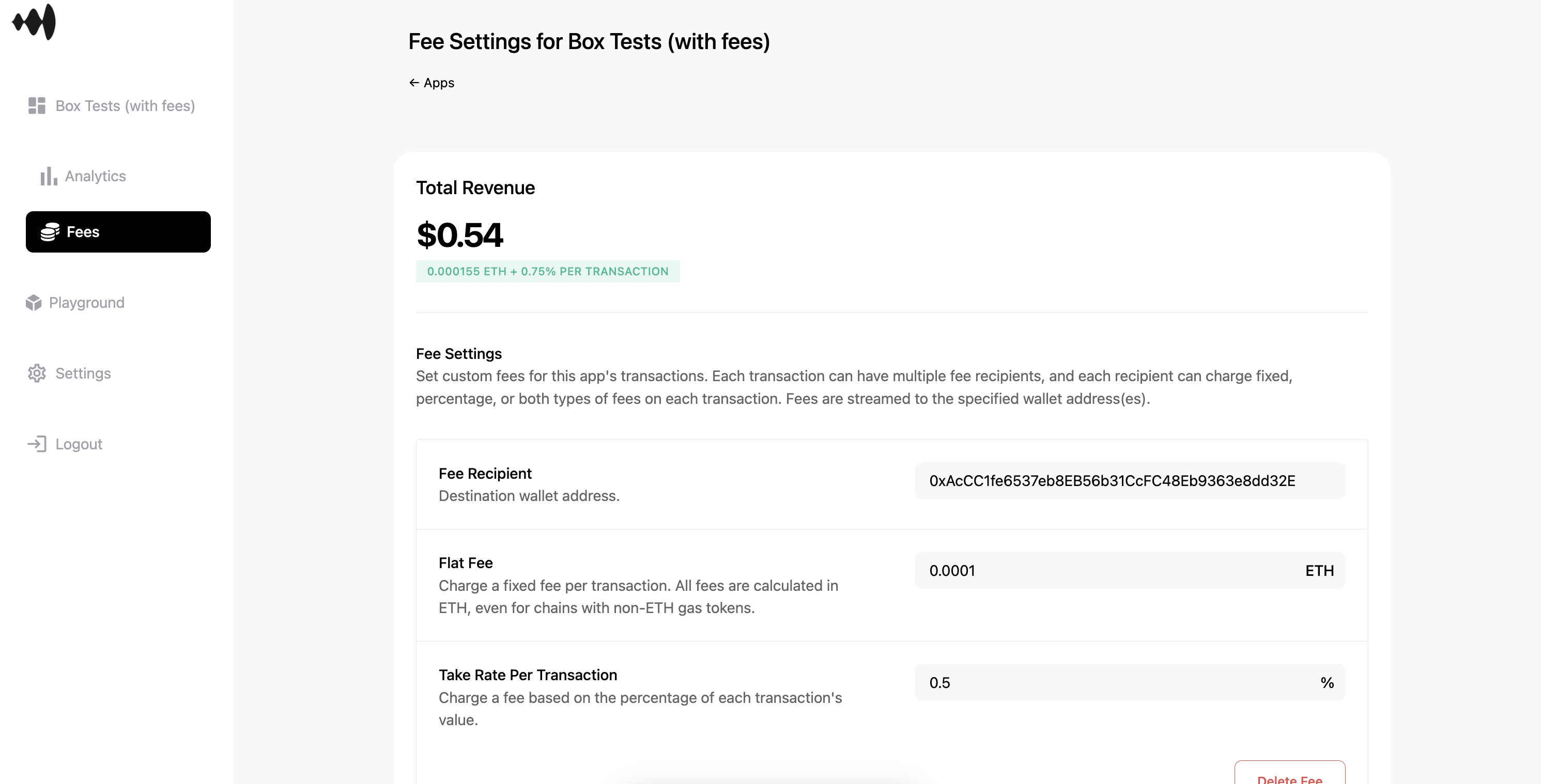
Task: Click the Take Rate percentage input field
Action: pyautogui.click(x=1113, y=683)
